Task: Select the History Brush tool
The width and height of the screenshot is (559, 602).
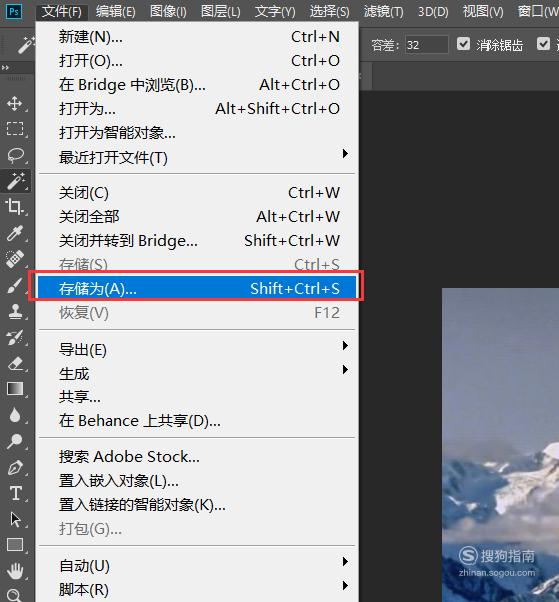Action: (x=15, y=337)
